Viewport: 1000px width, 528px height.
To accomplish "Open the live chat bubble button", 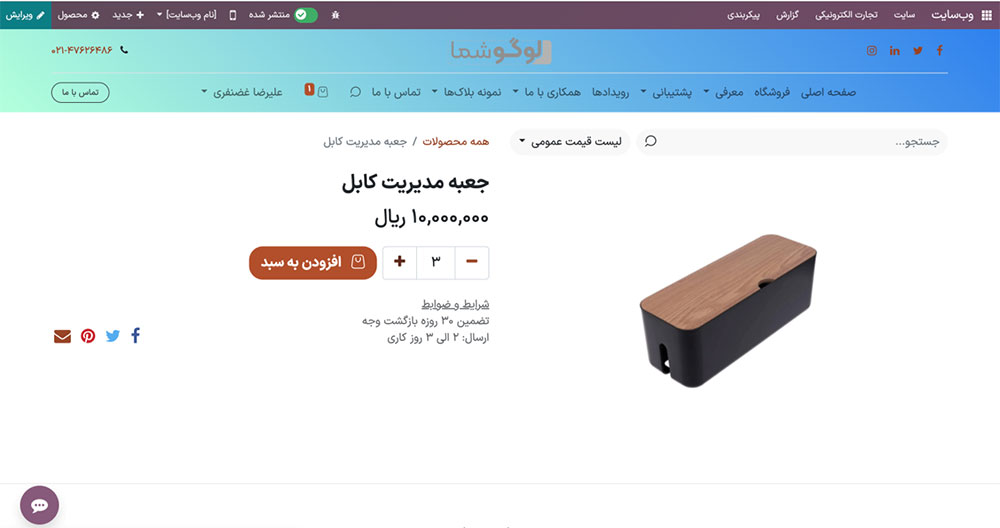I will coord(40,505).
